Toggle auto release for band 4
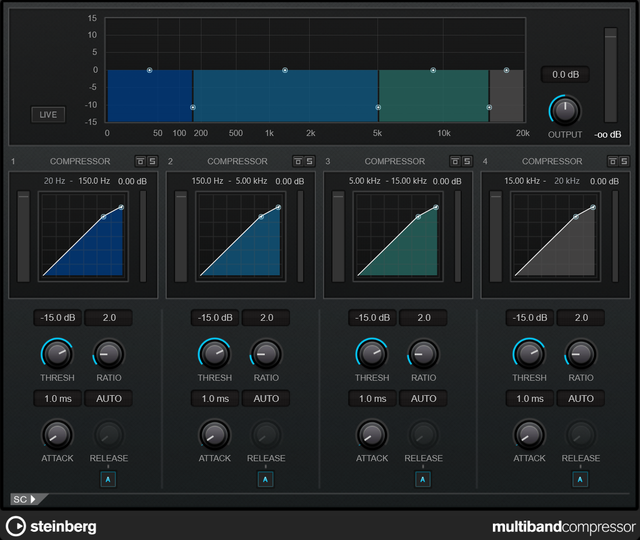Image resolution: width=640 pixels, height=540 pixels. point(580,479)
